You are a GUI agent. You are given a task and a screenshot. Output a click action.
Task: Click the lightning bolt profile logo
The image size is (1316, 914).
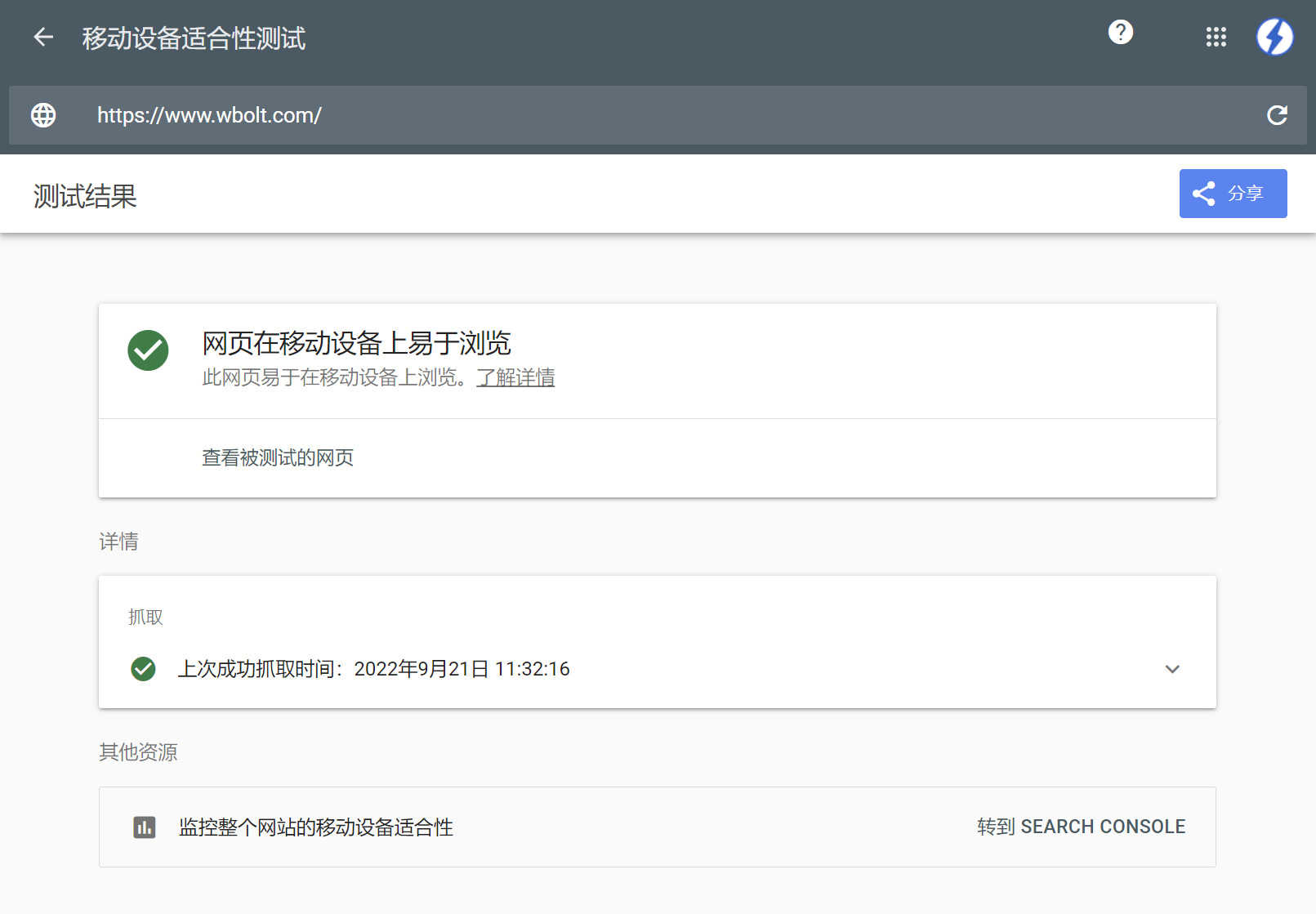(1274, 37)
